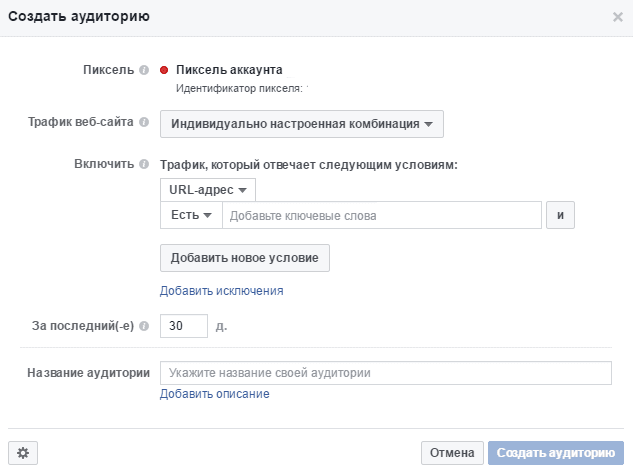
Task: Focus the Название аудитории input field
Action: point(386,373)
